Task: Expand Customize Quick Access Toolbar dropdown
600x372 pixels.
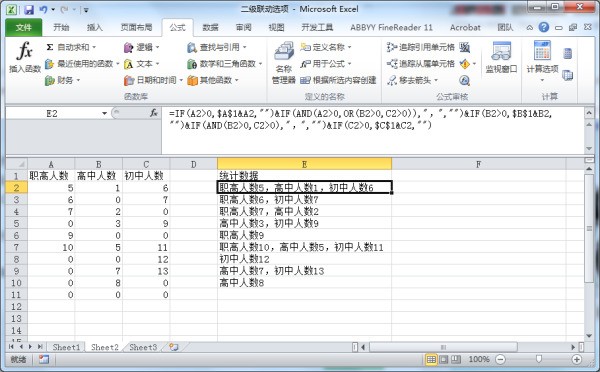Action: pos(86,10)
